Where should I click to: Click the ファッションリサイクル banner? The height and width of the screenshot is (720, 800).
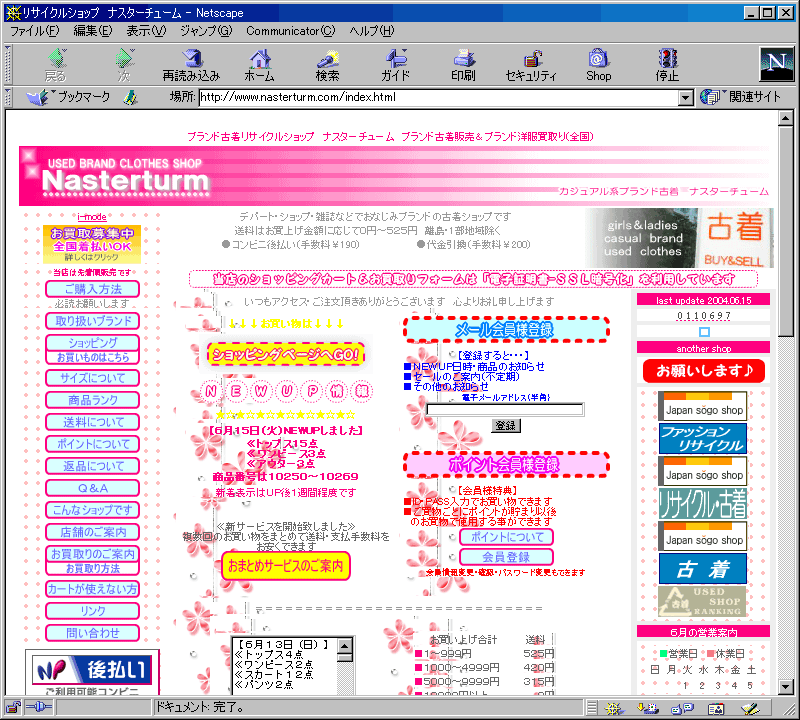pos(703,438)
